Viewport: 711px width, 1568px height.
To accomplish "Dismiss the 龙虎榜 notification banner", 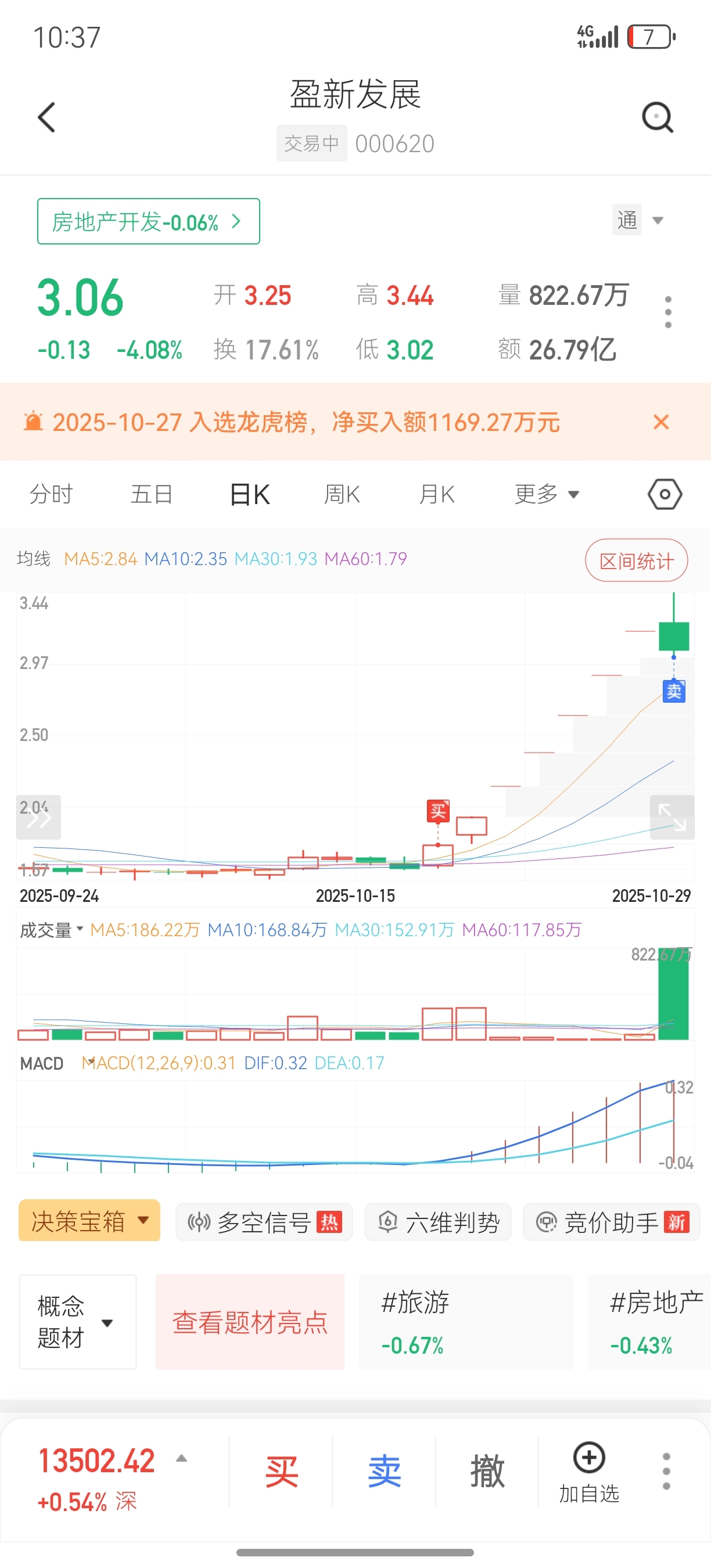I will point(661,422).
